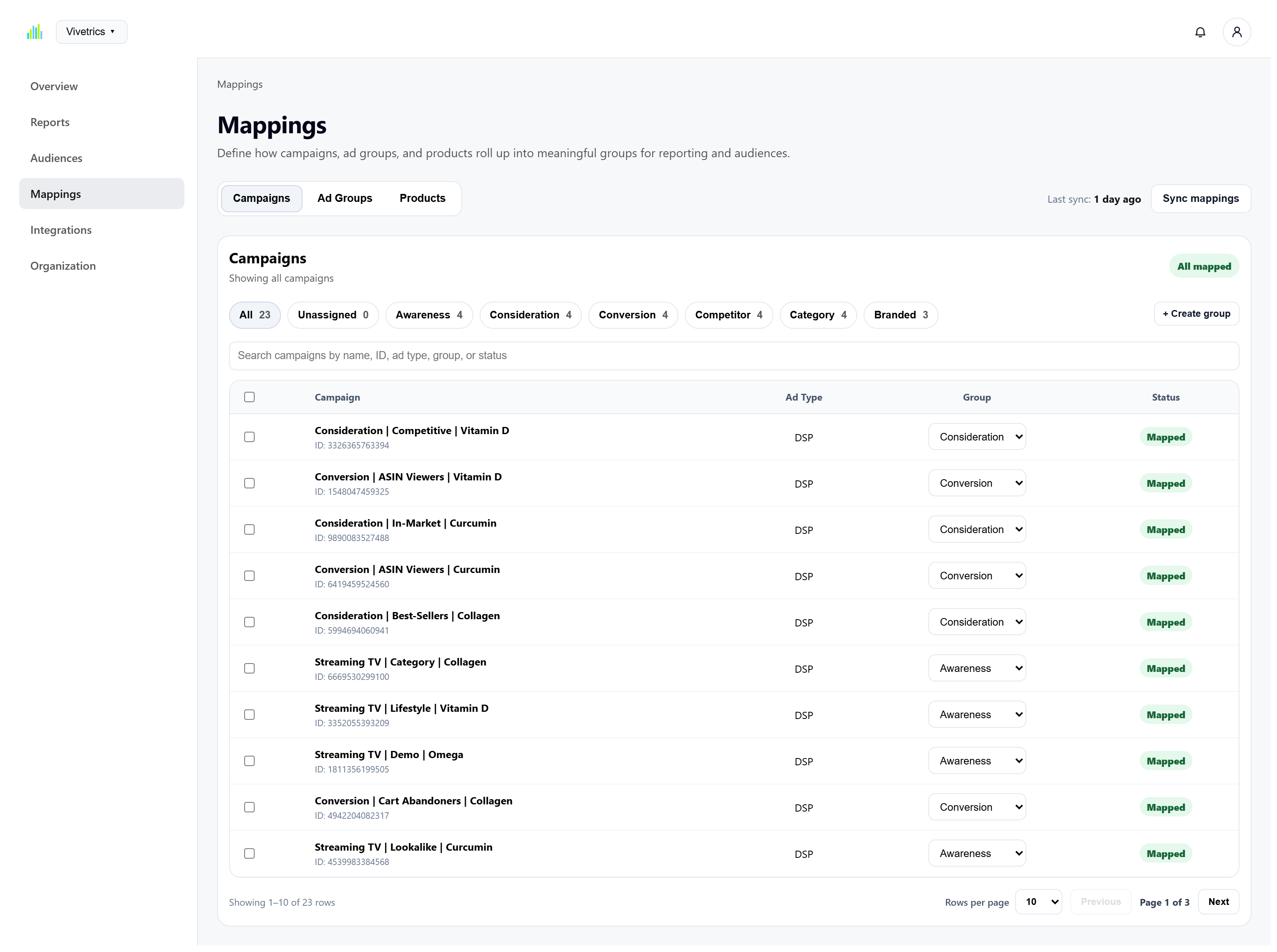Open the notifications bell

(x=1200, y=32)
